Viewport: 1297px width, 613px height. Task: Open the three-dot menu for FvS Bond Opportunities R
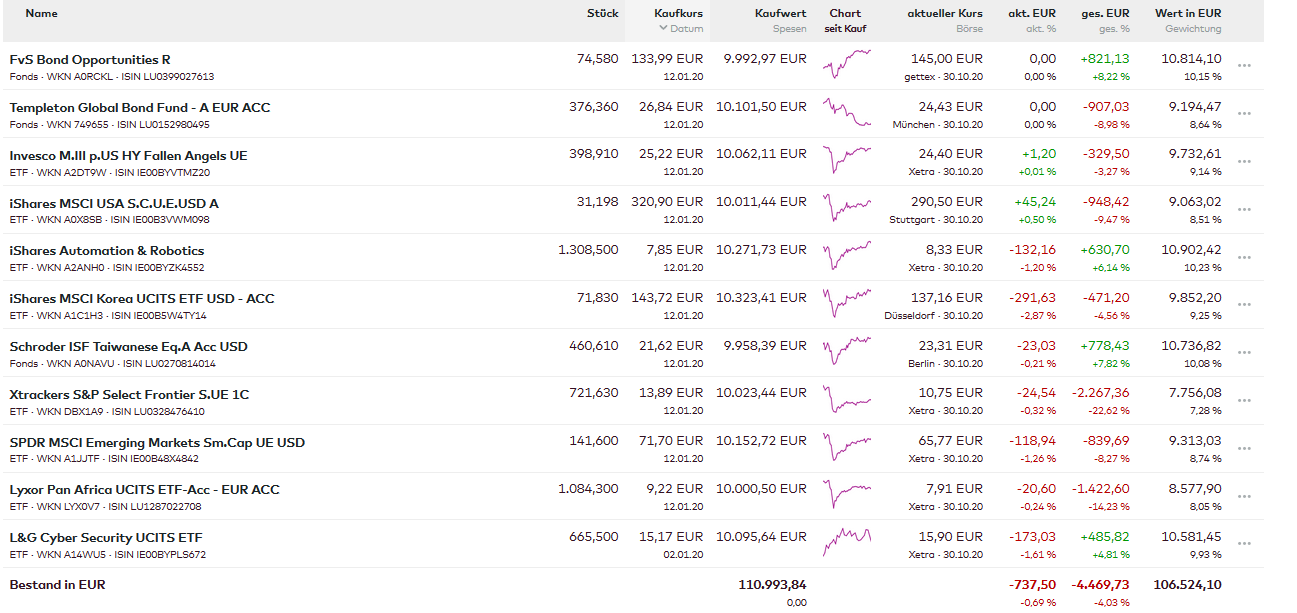[1244, 66]
